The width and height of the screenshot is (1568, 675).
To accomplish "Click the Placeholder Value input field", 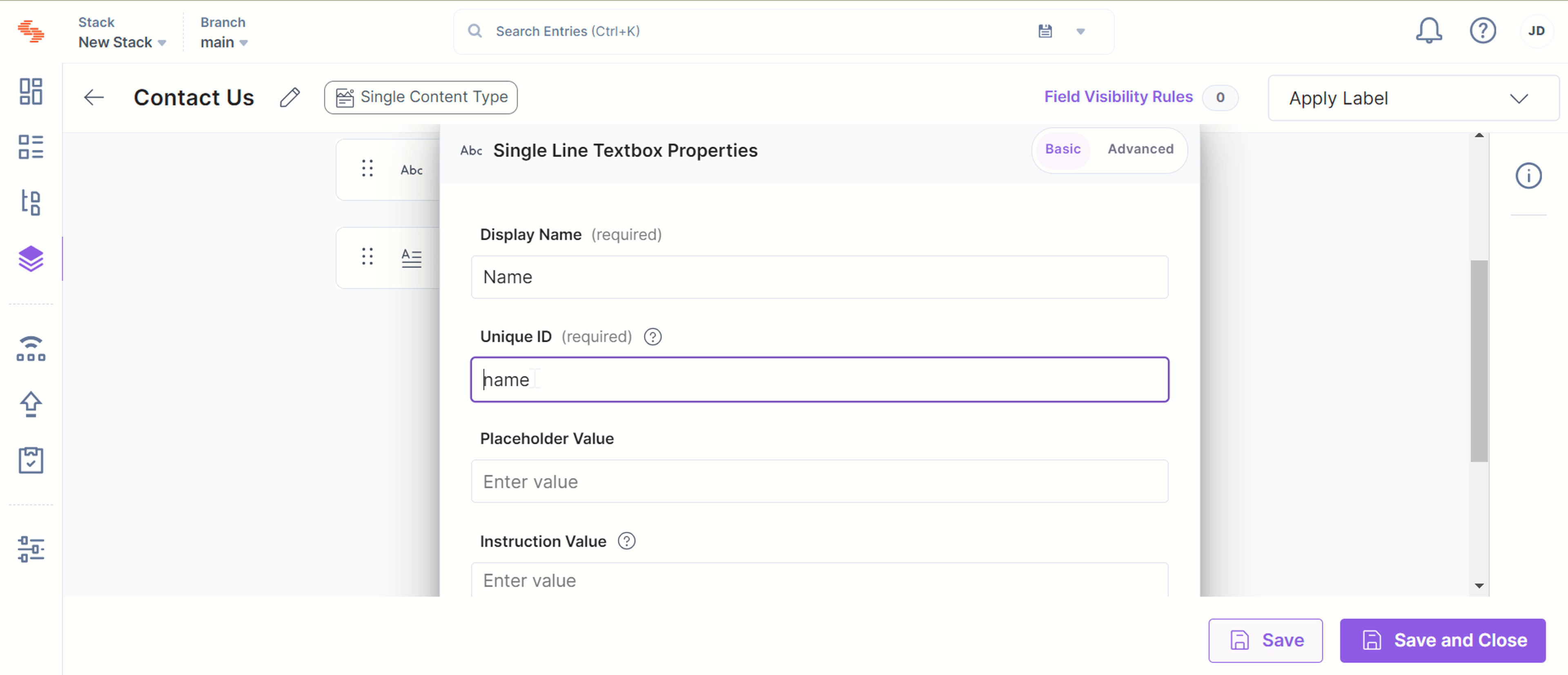I will (x=819, y=482).
